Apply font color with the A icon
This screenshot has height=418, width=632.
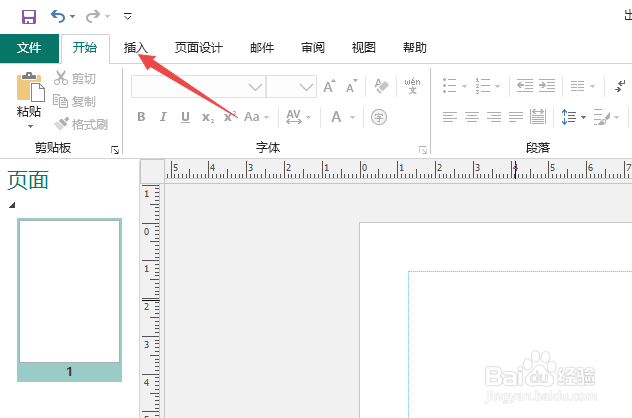[x=336, y=117]
